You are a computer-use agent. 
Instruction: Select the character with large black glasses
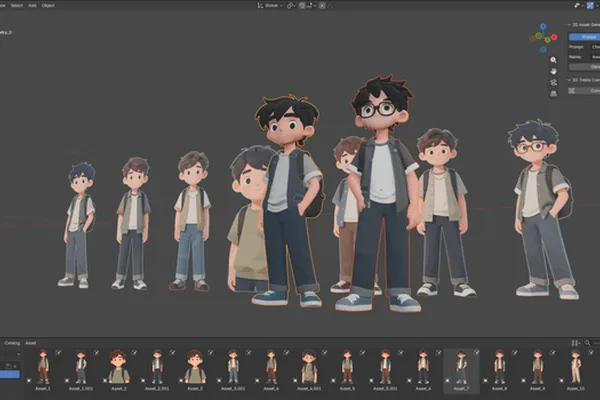tap(383, 193)
